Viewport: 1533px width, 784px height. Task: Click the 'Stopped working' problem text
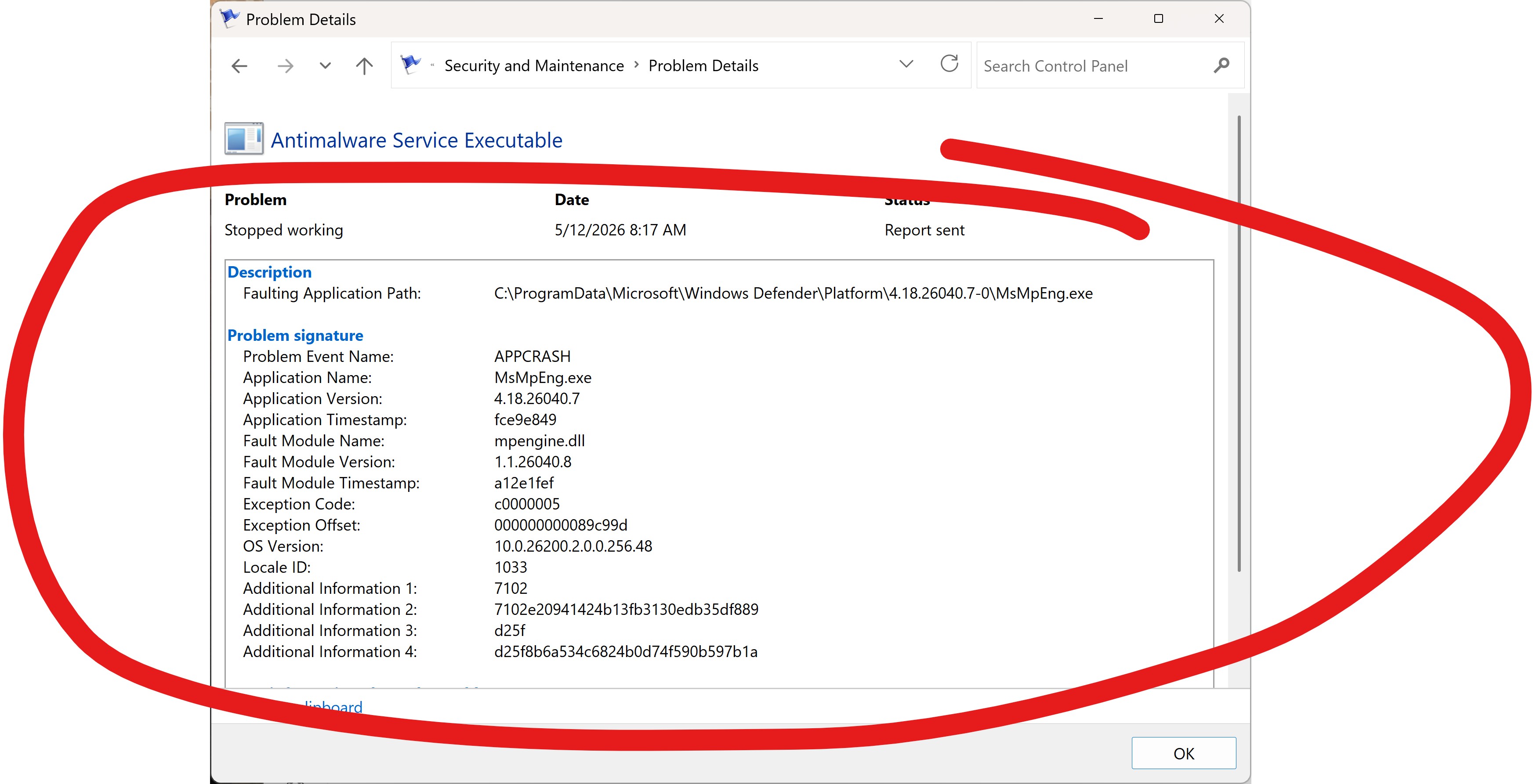284,230
